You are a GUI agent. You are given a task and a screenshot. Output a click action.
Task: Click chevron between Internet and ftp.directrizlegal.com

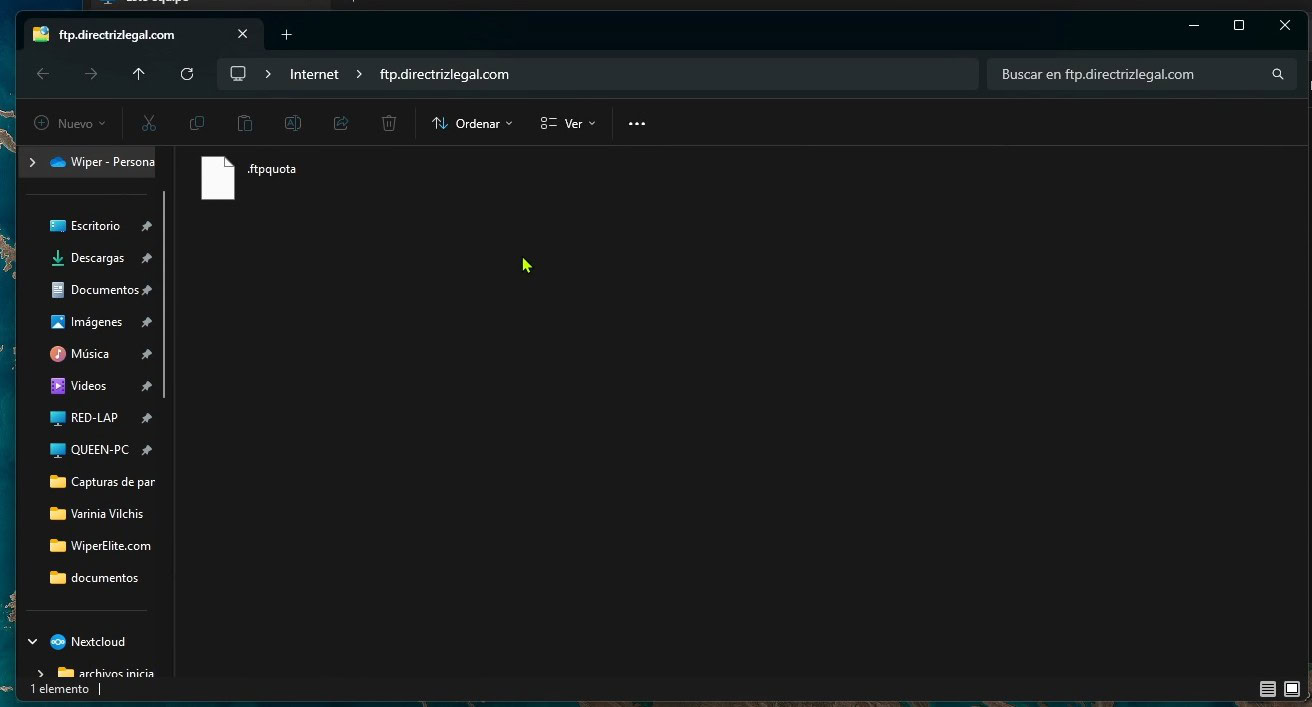(358, 74)
